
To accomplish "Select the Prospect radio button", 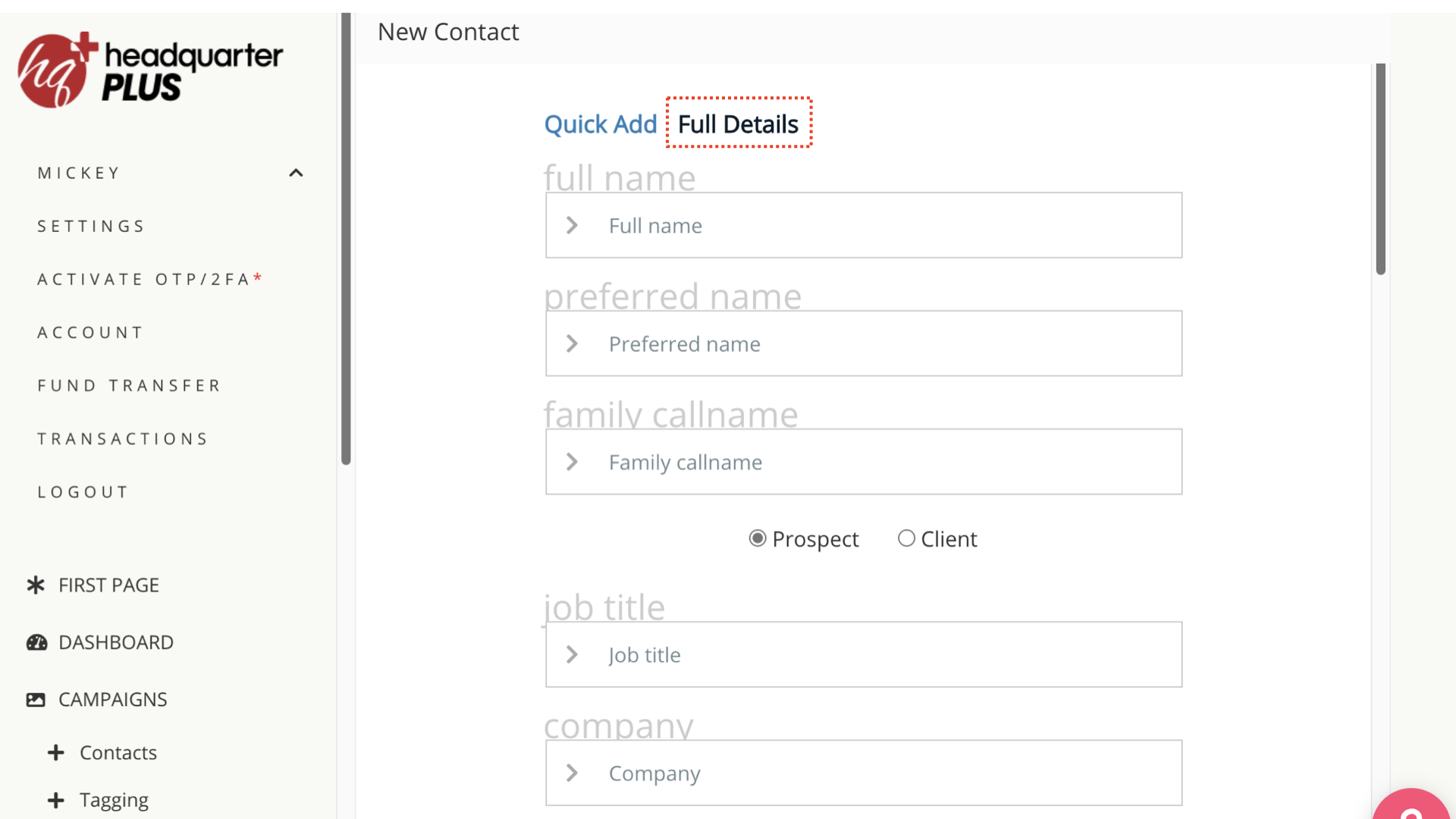I will pyautogui.click(x=757, y=538).
